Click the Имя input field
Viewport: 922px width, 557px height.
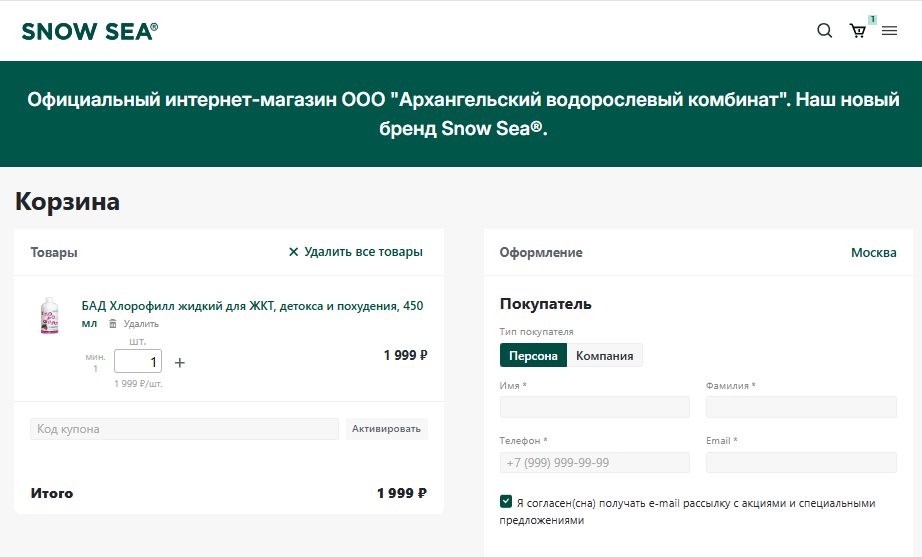tap(594, 407)
